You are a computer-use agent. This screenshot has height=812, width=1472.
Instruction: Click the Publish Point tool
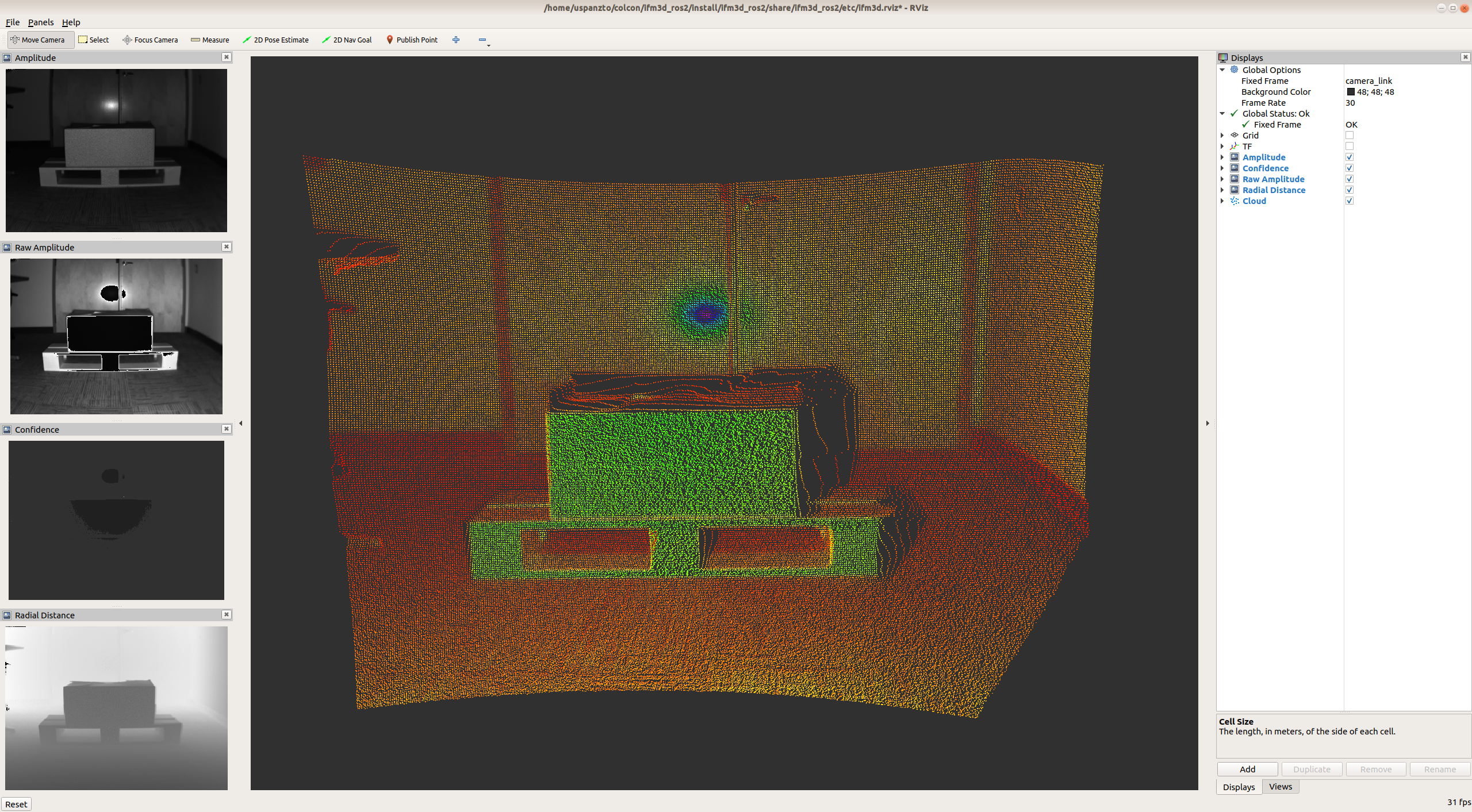[412, 40]
